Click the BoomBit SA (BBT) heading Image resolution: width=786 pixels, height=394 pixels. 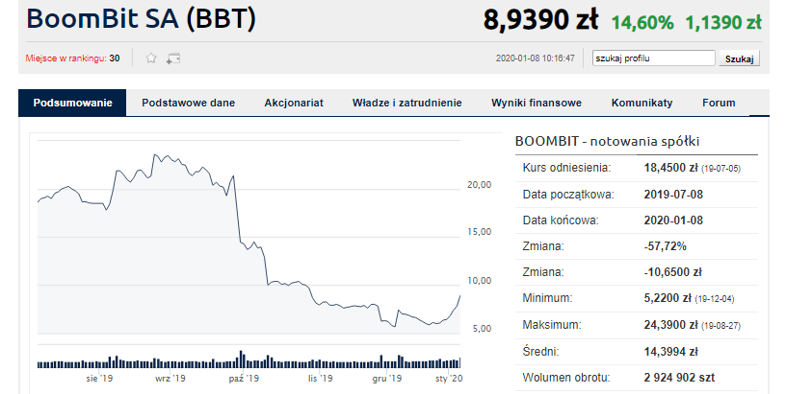[x=141, y=19]
